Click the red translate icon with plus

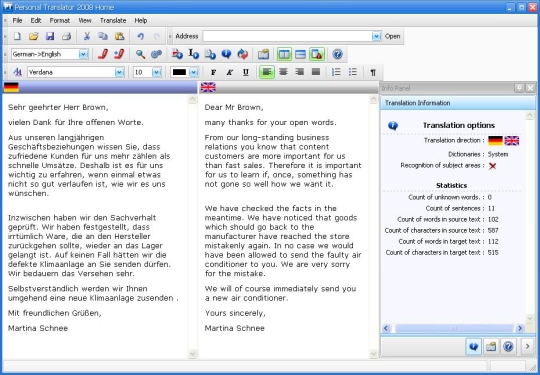pos(119,54)
